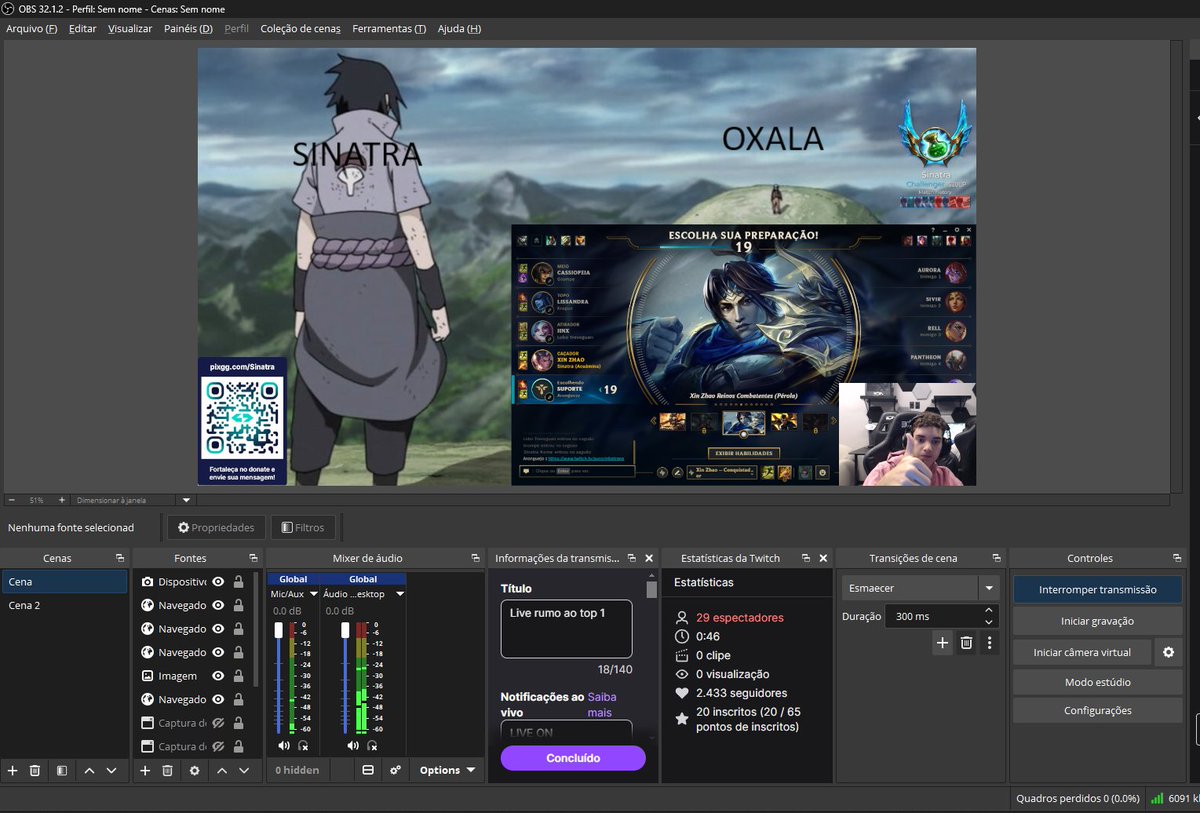Viewport: 1200px width, 813px height.
Task: Open the mixer Options dropdown
Action: pos(447,770)
